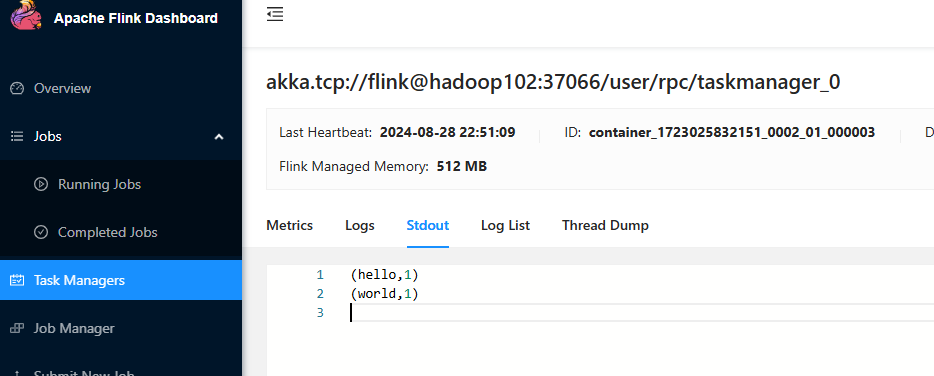934x376 pixels.
Task: Click the Running Jobs play-circle icon
Action: [41, 184]
